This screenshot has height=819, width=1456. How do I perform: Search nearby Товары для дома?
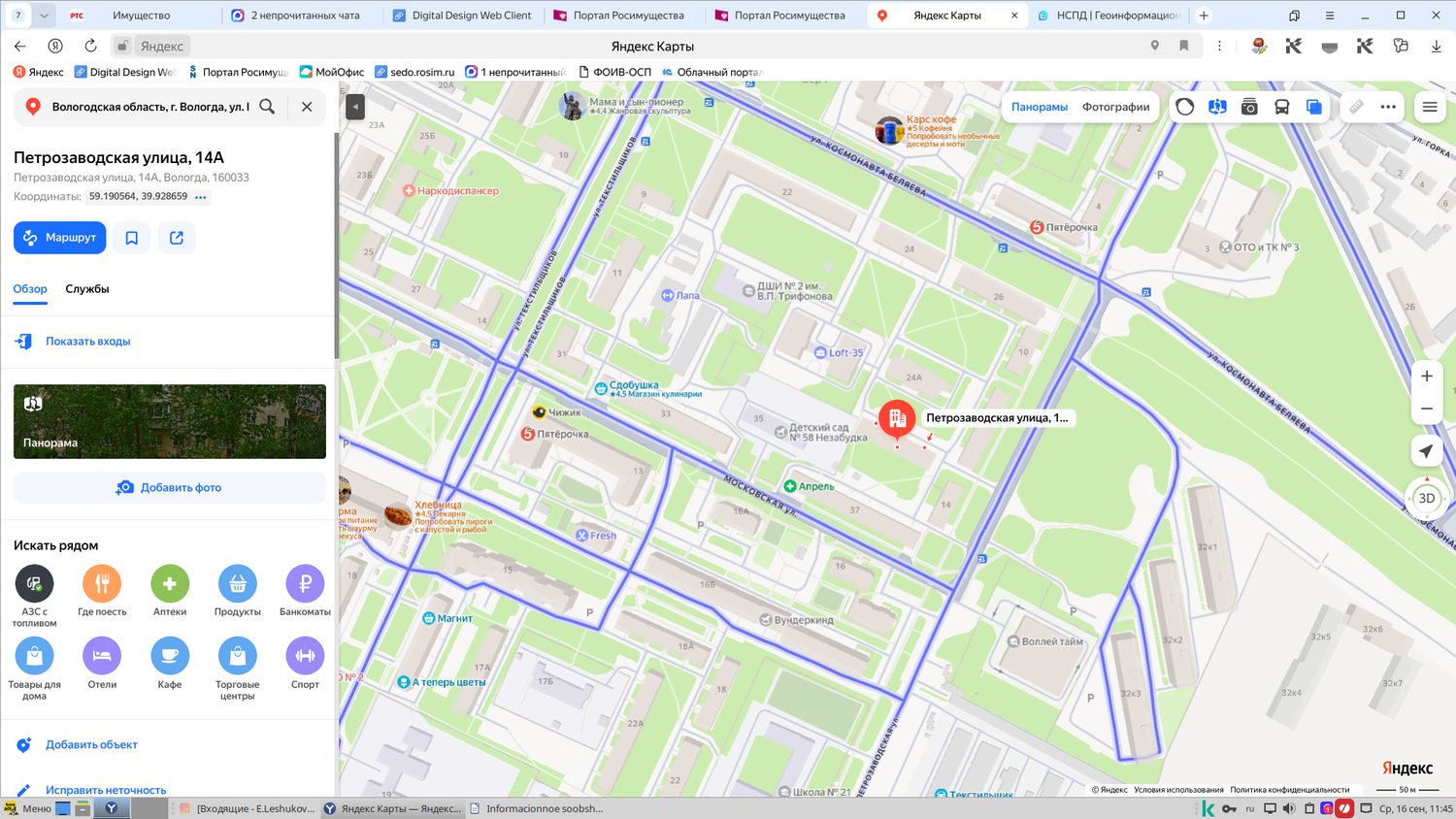pyautogui.click(x=34, y=669)
